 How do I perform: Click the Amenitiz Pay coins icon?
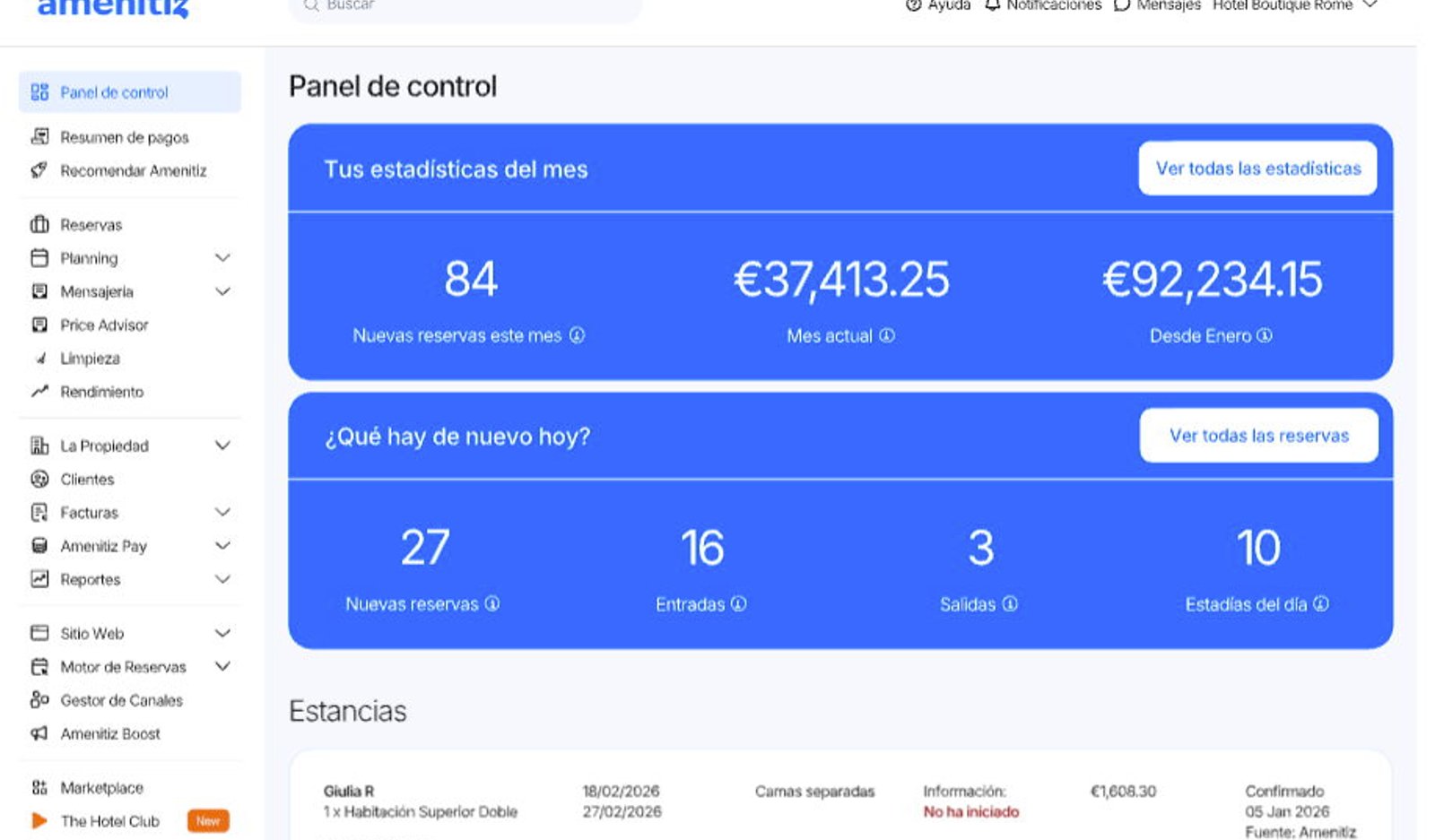tap(39, 546)
